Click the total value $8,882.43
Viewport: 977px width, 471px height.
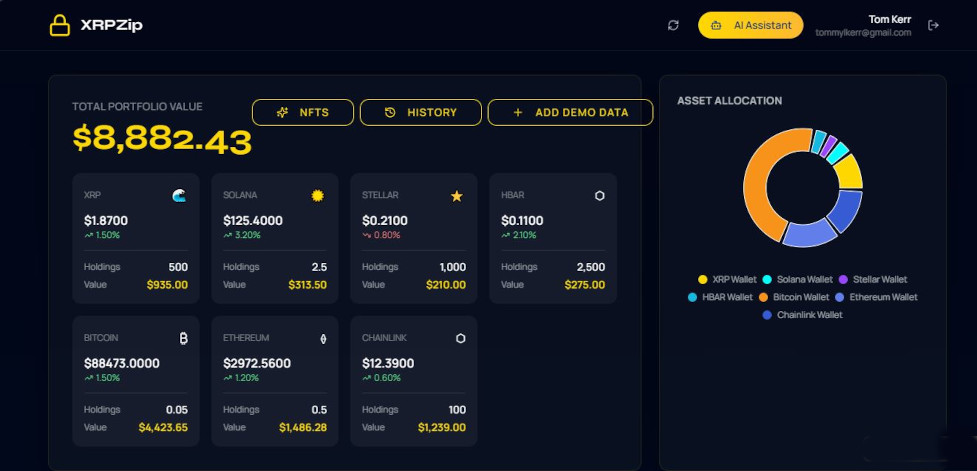tap(162, 139)
